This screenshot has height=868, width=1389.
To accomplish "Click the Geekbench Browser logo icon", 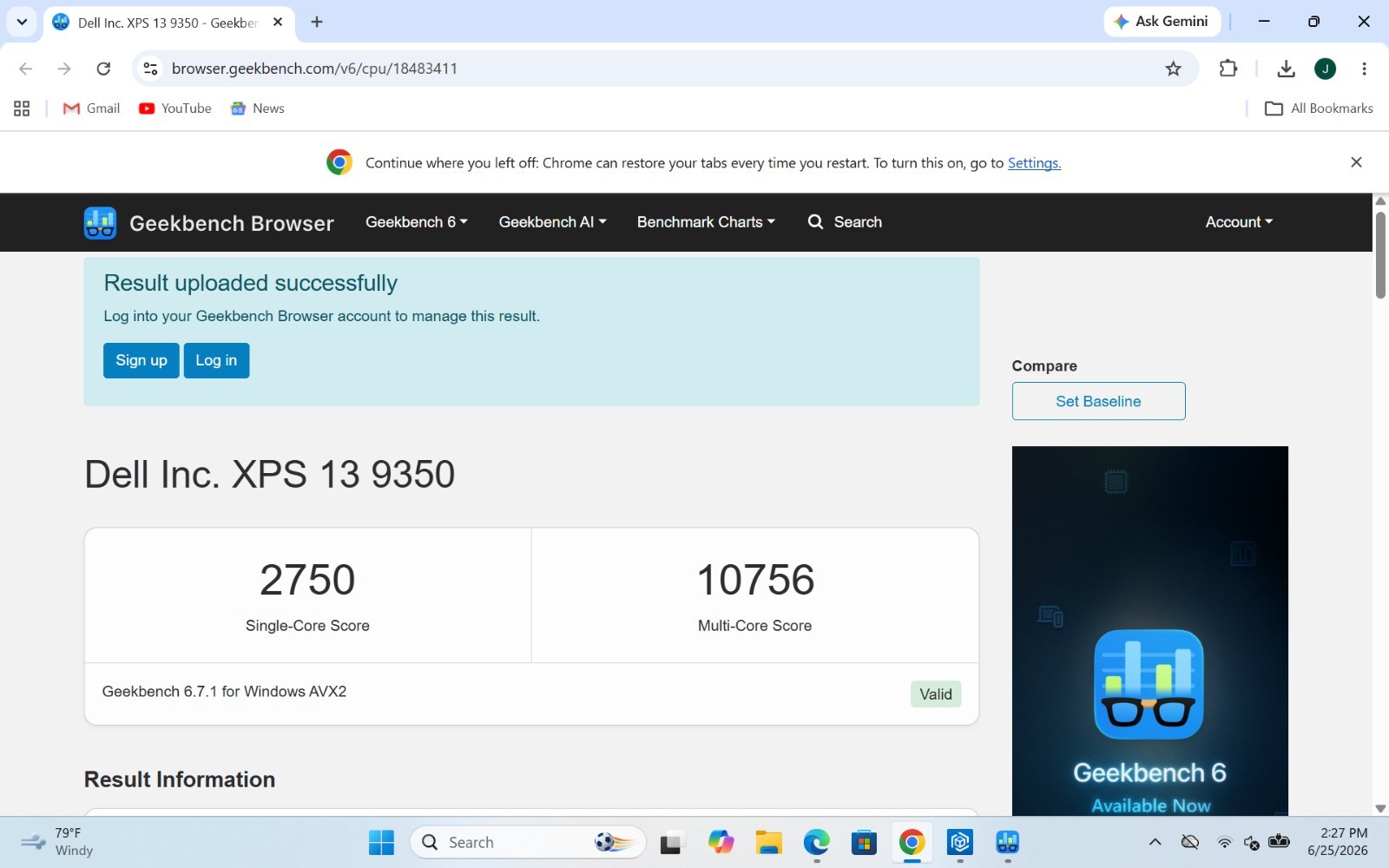I will click(100, 223).
